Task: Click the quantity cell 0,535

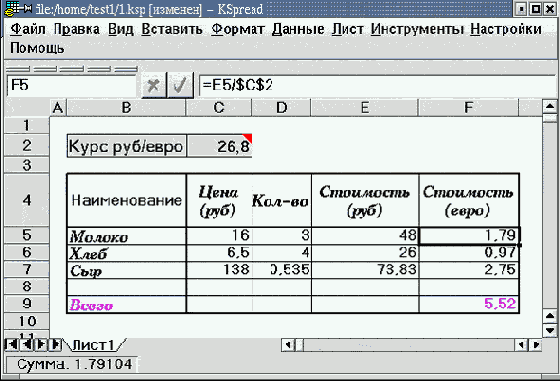Action: pyautogui.click(x=281, y=270)
